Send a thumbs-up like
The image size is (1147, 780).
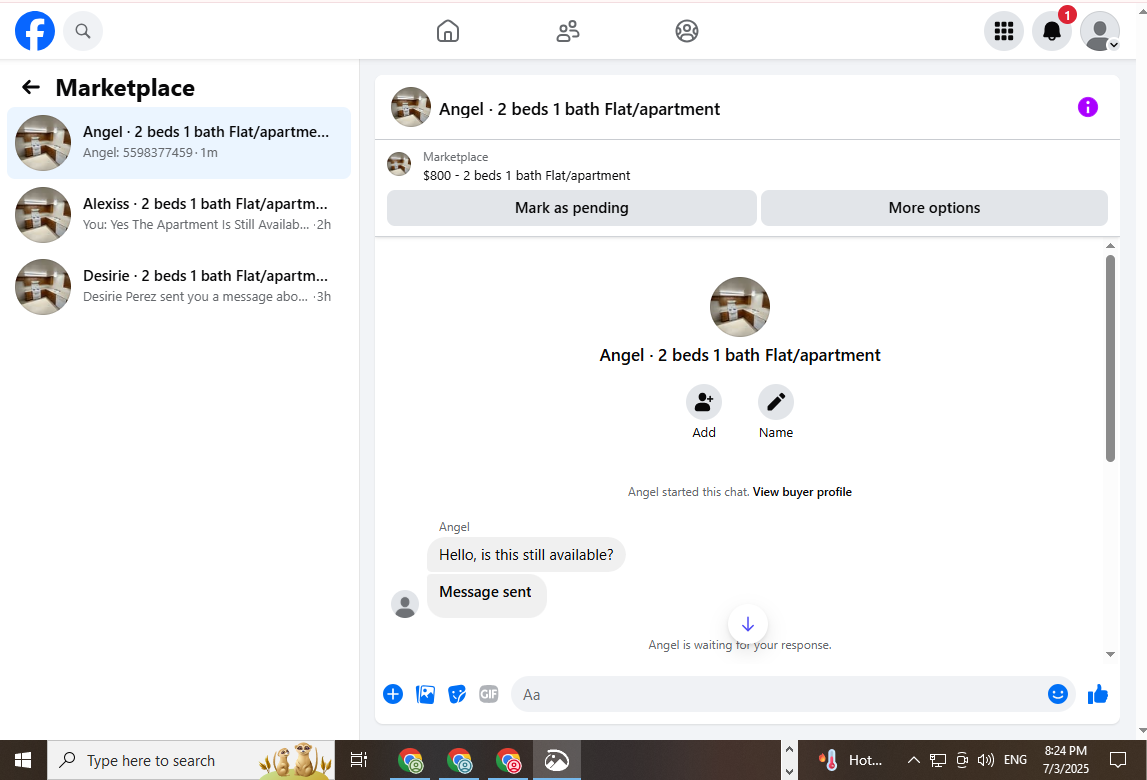tap(1098, 694)
